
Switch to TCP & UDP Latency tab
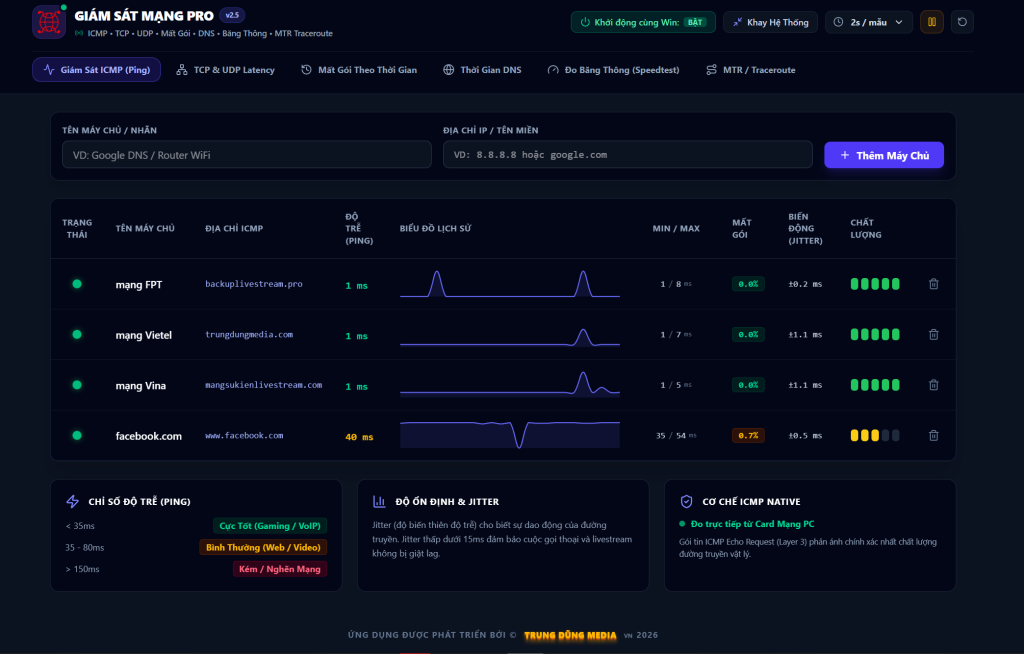click(x=225, y=70)
